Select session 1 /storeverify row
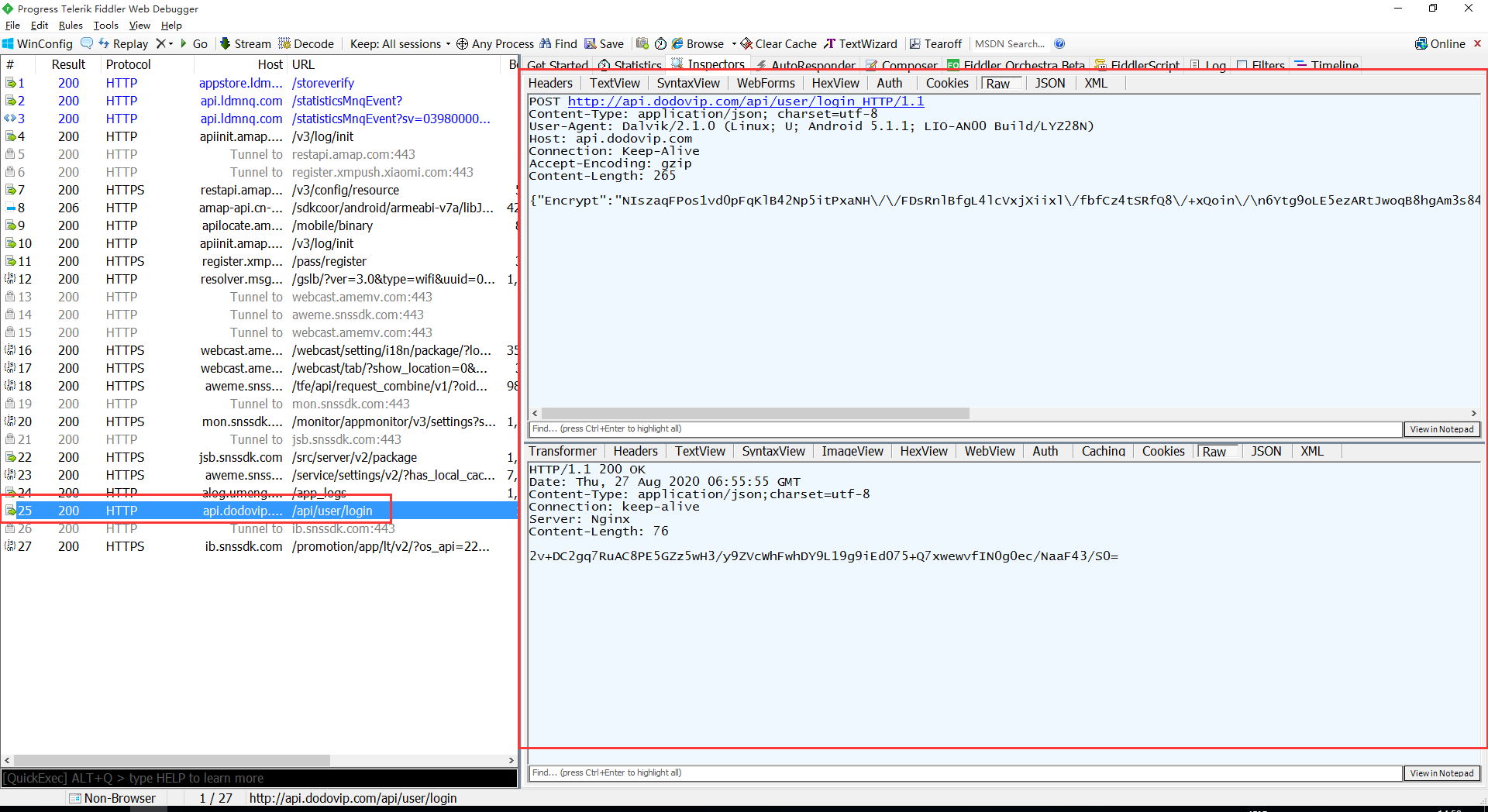This screenshot has width=1488, height=812. pos(260,83)
